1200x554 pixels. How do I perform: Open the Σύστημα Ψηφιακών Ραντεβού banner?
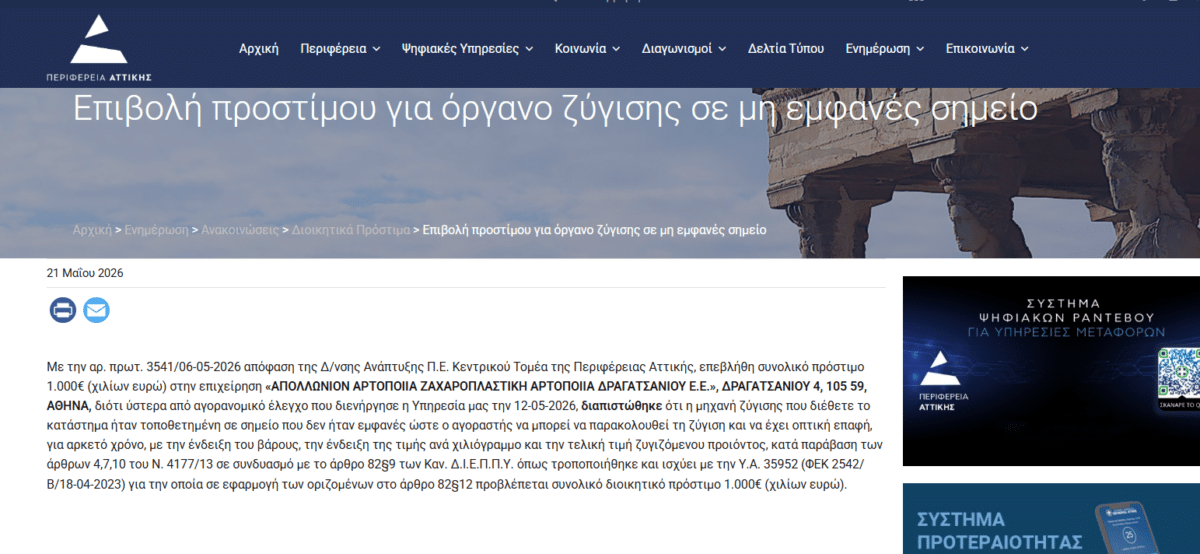pyautogui.click(x=1051, y=371)
